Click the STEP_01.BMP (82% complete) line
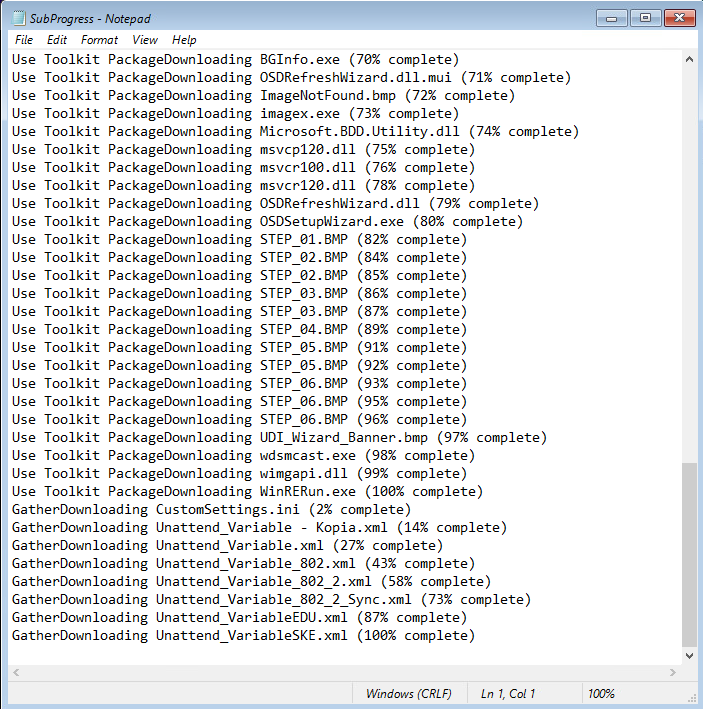Screen dimensions: 703x709 240,240
